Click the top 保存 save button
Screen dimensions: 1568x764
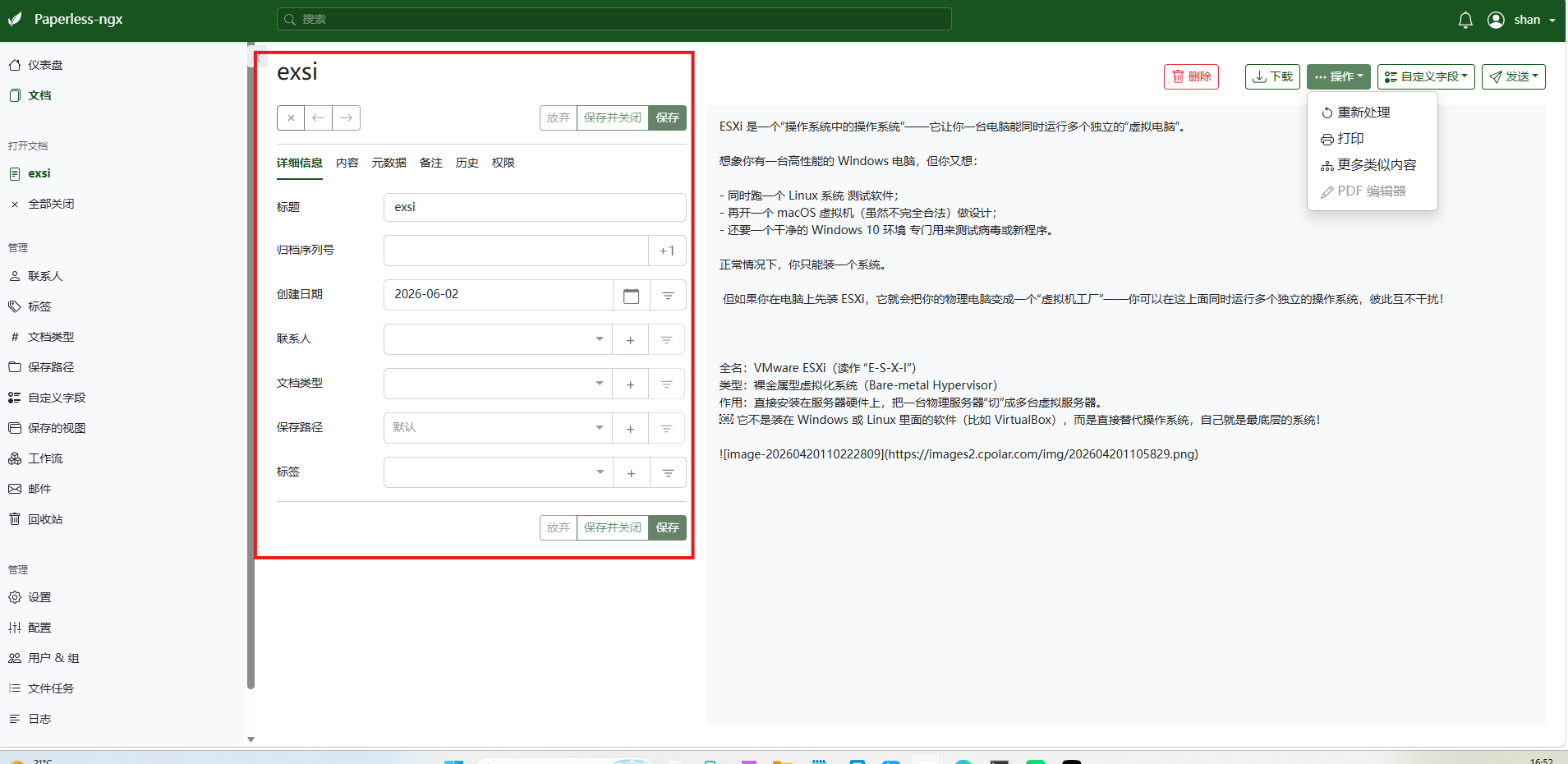tap(668, 117)
